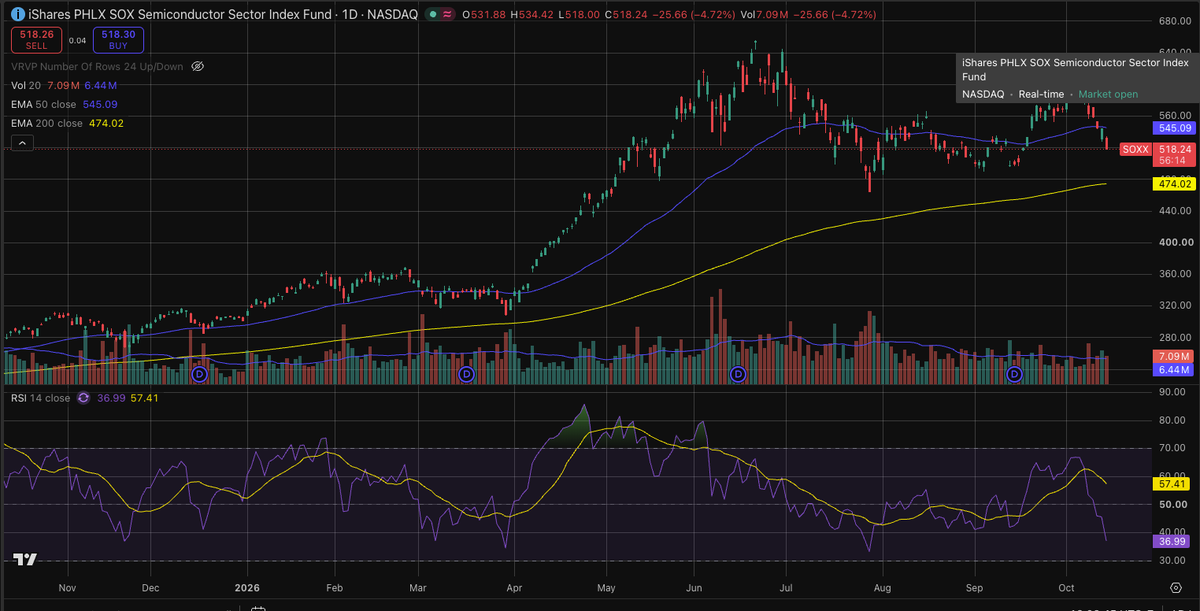This screenshot has width=1200, height=611.
Task: Click the yellow 57.41 RSI axis label
Action: coord(1172,484)
